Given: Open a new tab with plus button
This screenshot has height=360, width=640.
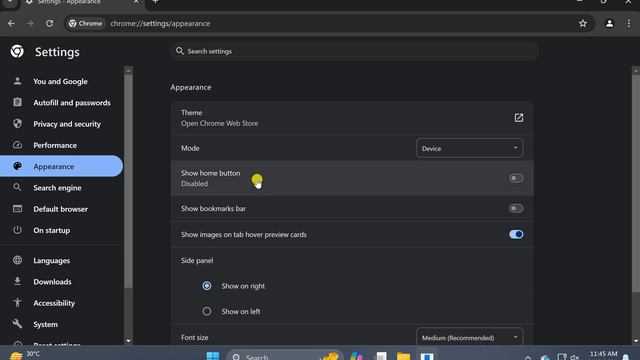Looking at the screenshot, I should pos(156,2).
